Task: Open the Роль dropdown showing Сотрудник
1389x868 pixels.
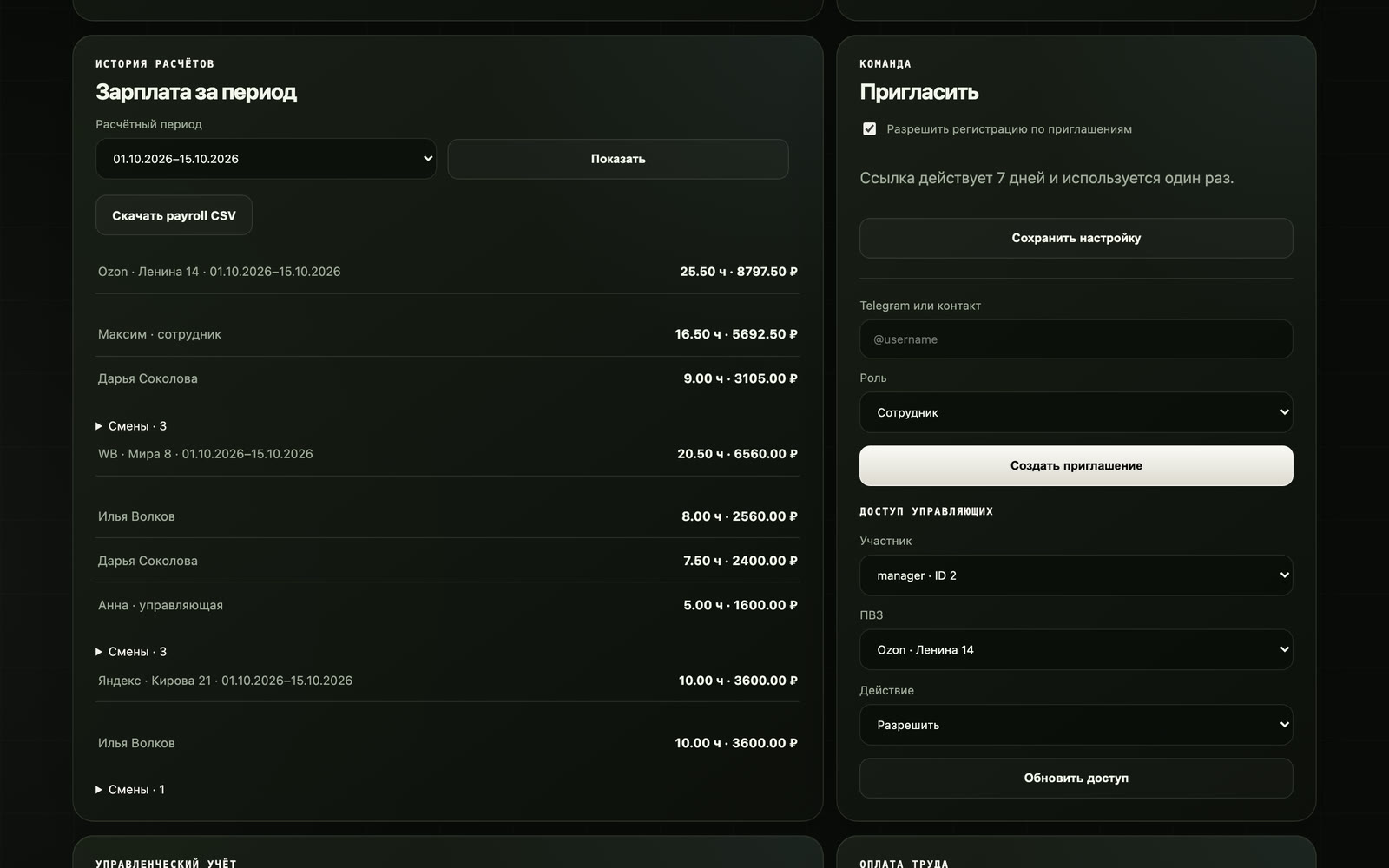Action: coord(1076,412)
